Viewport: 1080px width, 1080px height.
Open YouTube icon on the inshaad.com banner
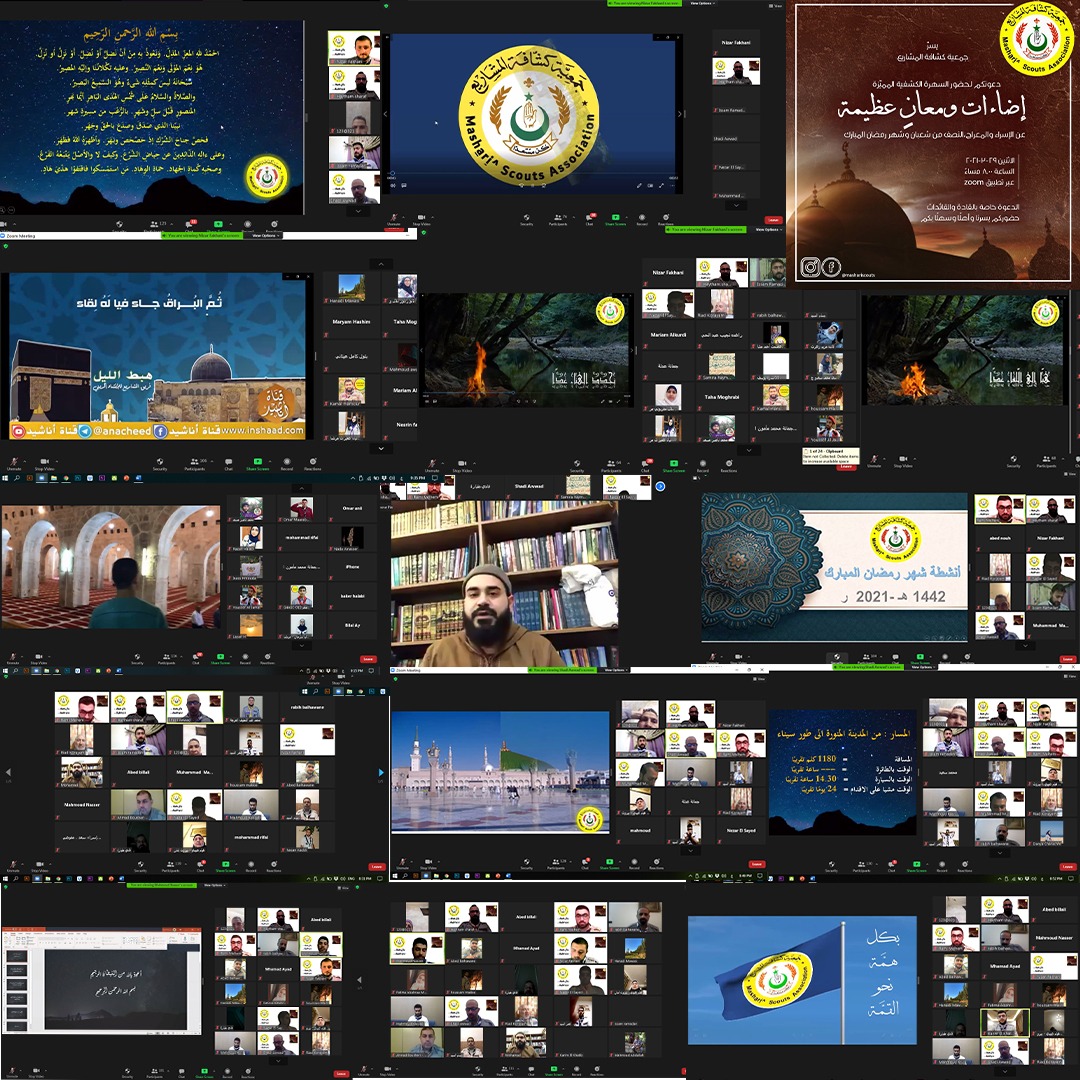pos(18,432)
